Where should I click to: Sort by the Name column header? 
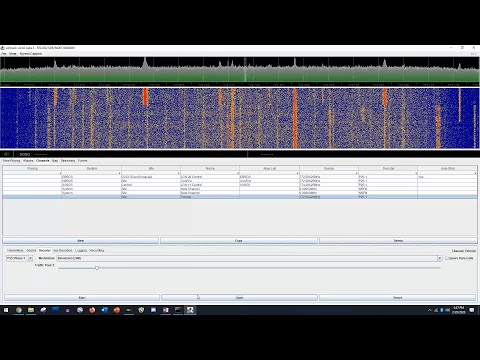coord(210,168)
